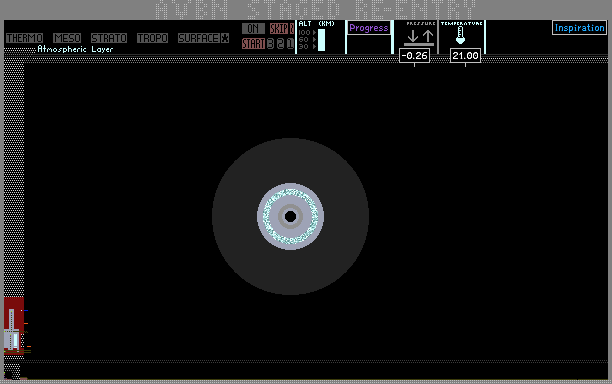Select the THERMO atmospheric layer
612x384 pixels.
point(24,38)
